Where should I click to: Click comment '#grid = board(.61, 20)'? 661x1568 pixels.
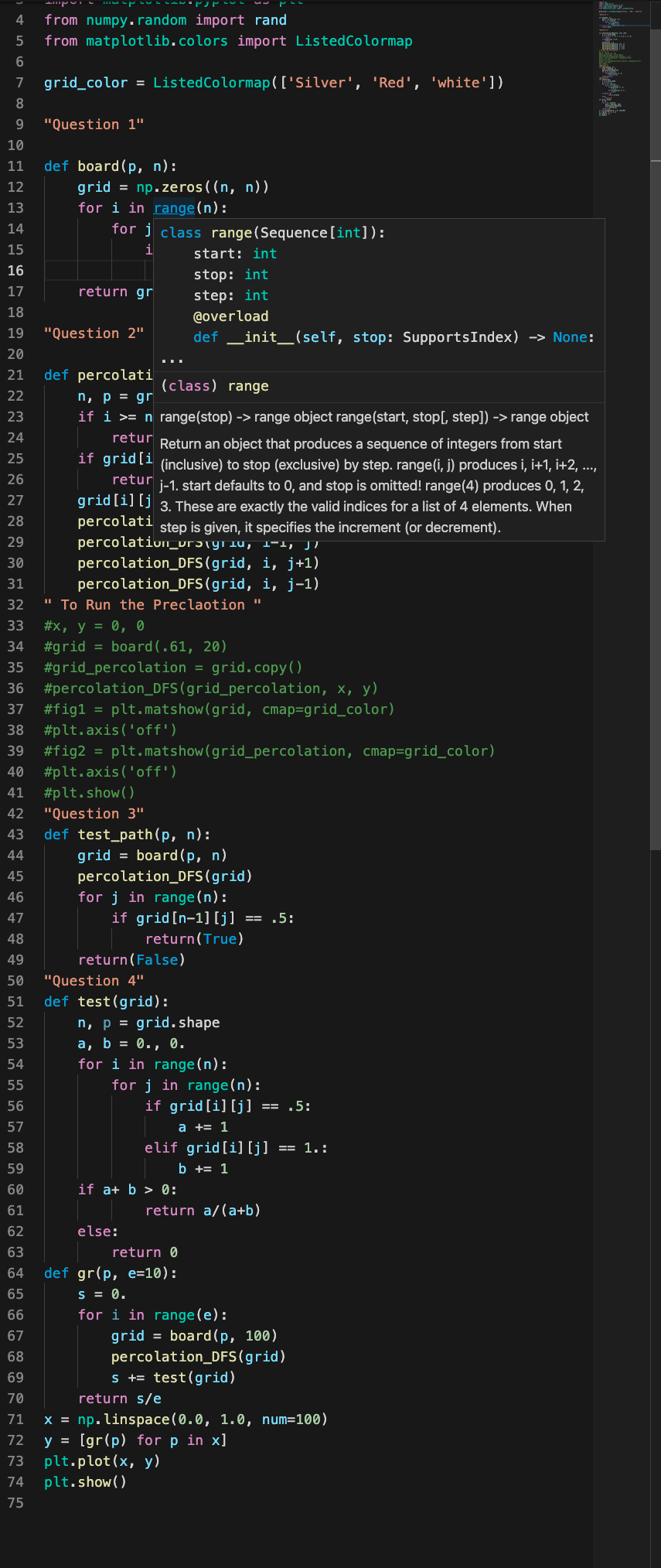click(136, 647)
